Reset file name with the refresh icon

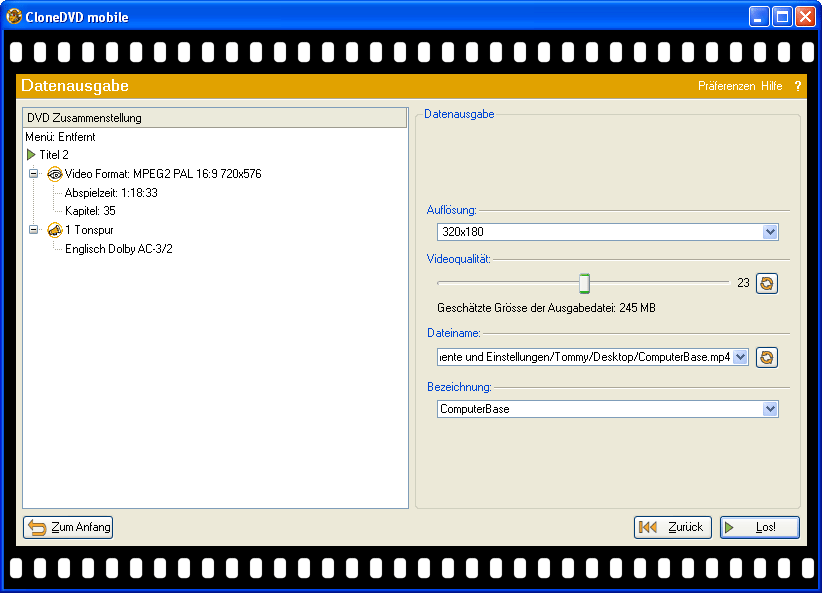(x=766, y=358)
